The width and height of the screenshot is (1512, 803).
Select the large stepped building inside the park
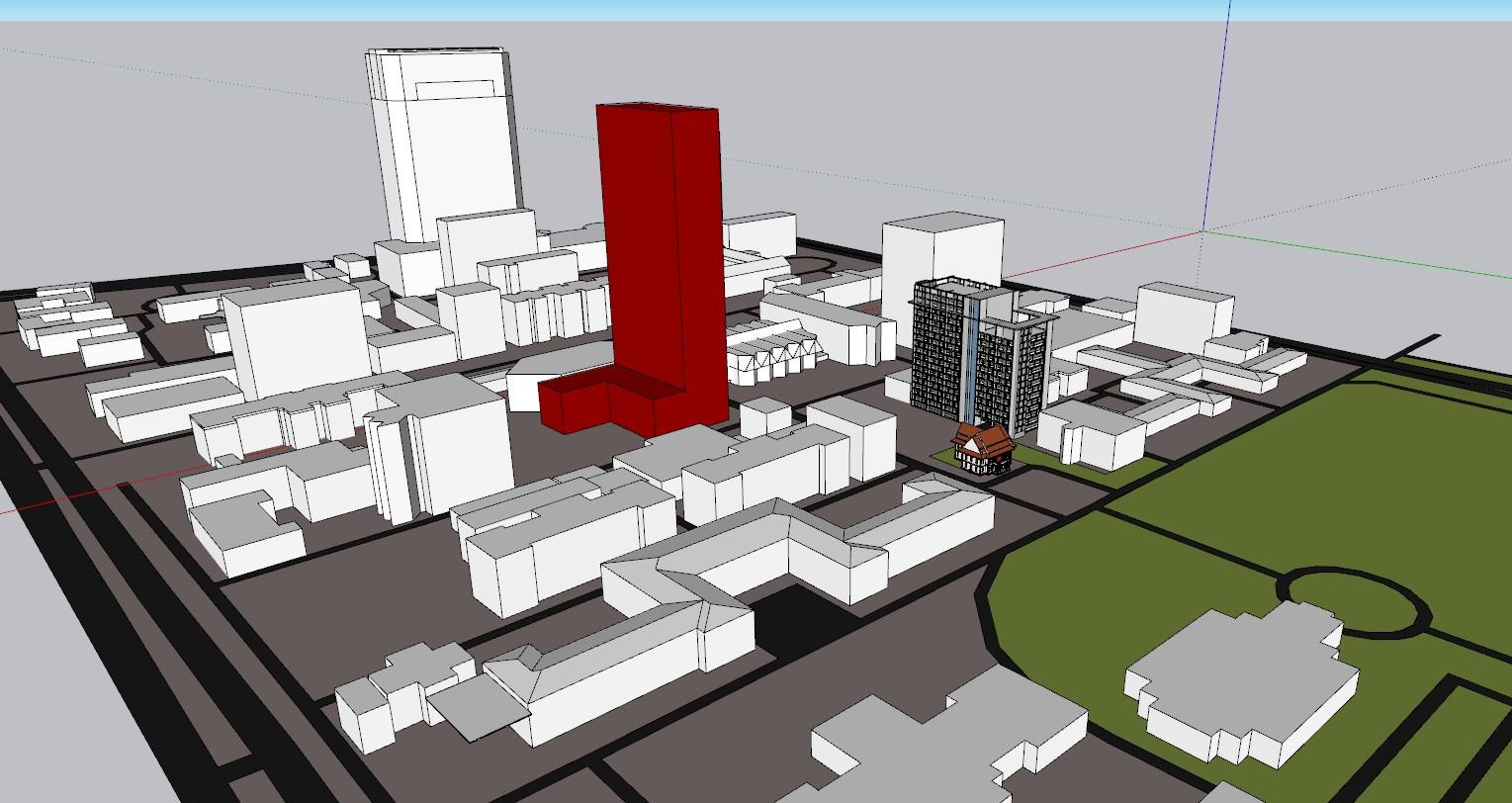tap(1241, 682)
